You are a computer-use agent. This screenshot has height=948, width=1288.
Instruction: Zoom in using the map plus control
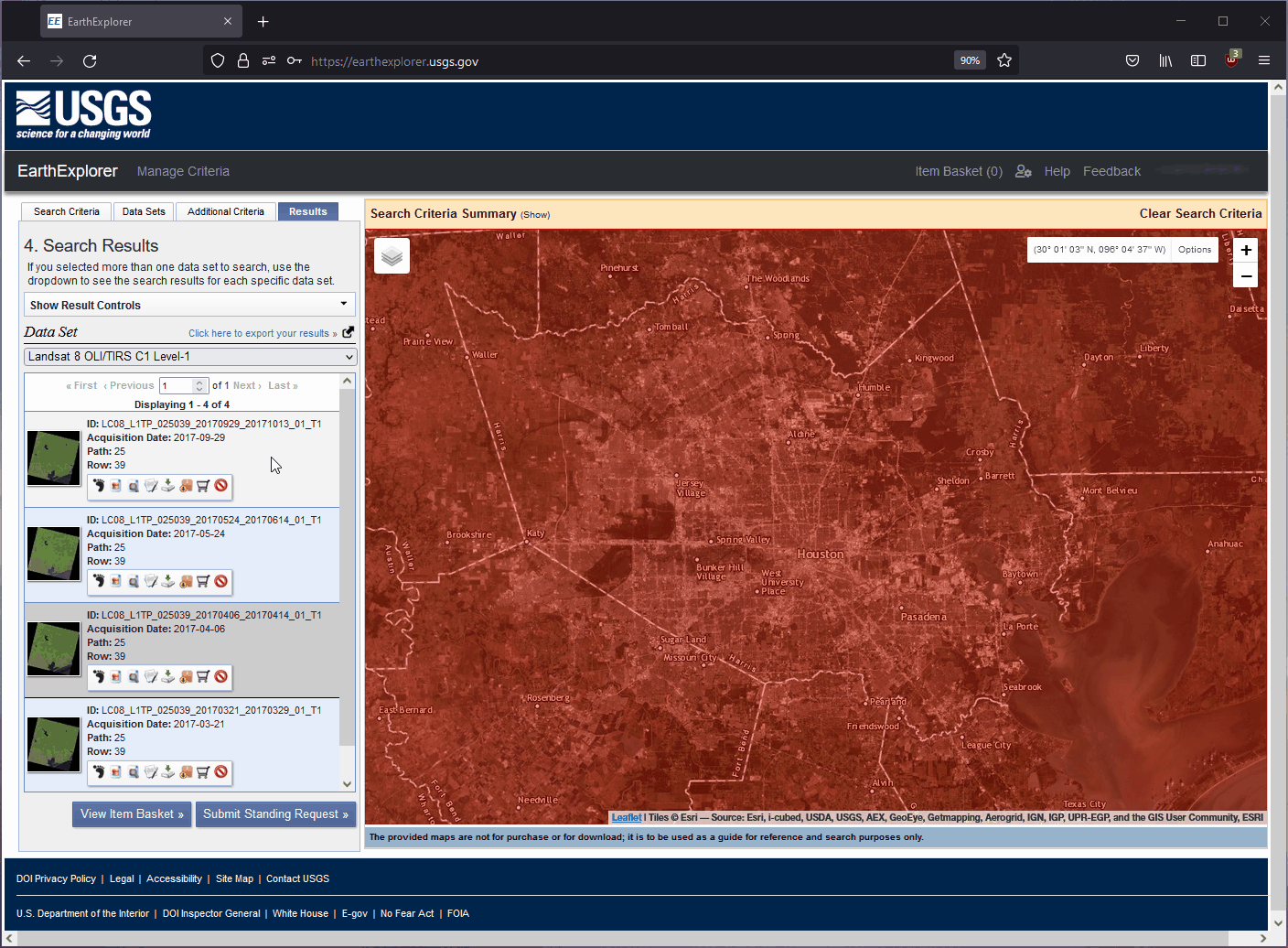coord(1245,249)
